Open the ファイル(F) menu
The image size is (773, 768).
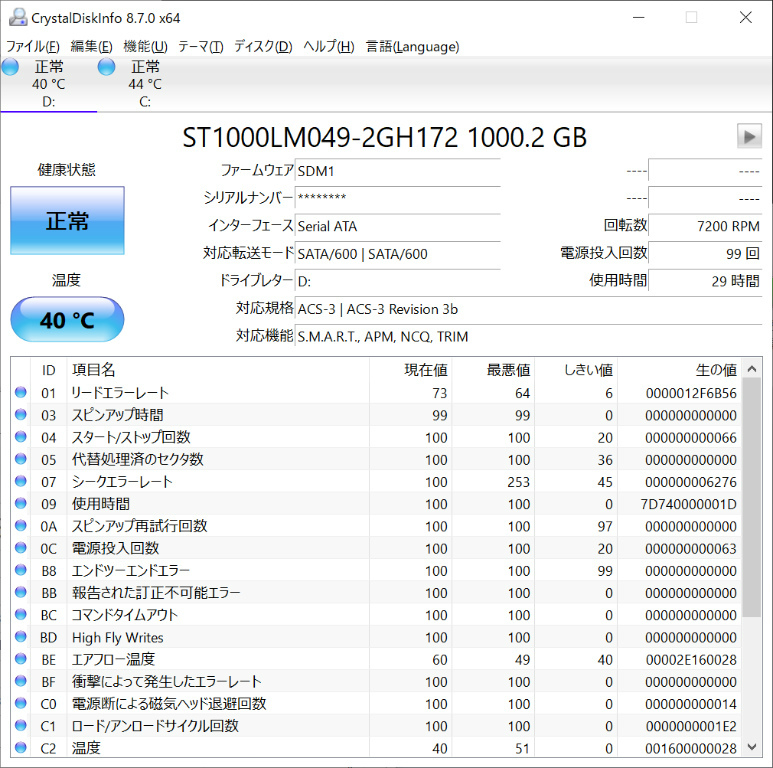(33, 46)
